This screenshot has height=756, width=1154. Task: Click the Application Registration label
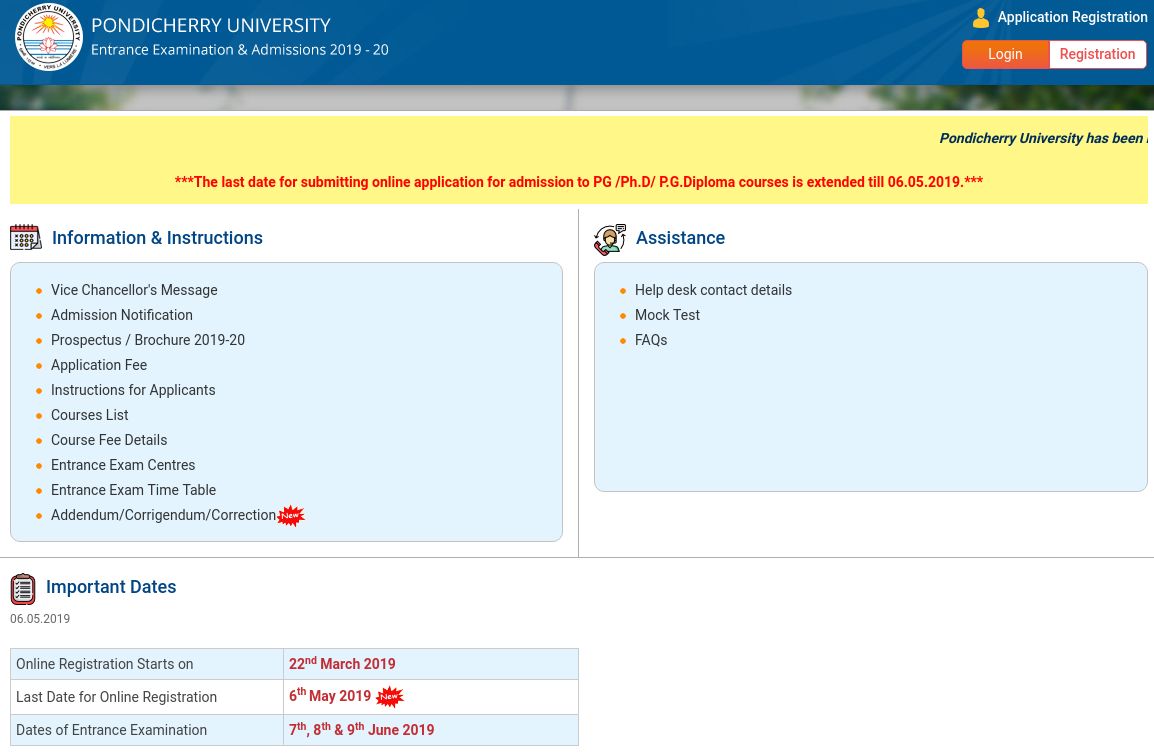tap(1072, 17)
